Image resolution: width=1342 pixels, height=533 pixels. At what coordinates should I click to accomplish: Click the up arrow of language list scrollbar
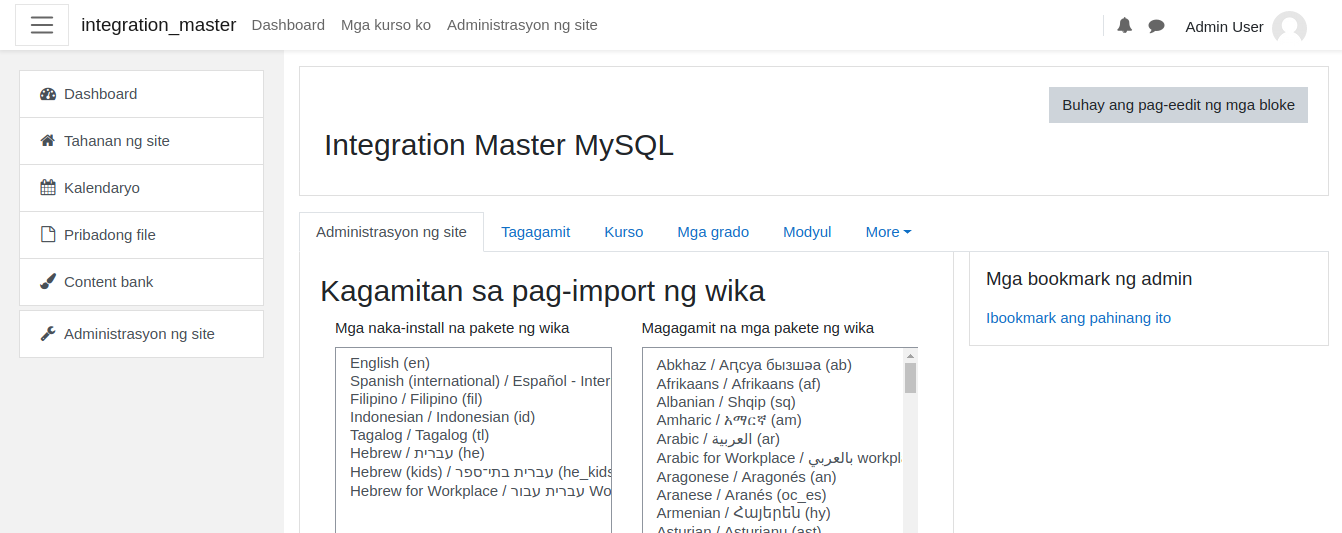[910, 355]
